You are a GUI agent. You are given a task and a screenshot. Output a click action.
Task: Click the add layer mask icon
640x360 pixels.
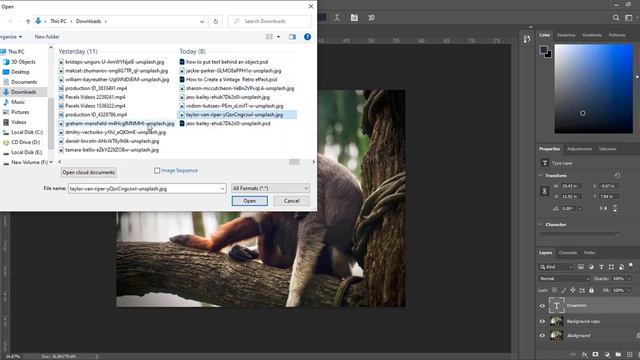coord(596,355)
